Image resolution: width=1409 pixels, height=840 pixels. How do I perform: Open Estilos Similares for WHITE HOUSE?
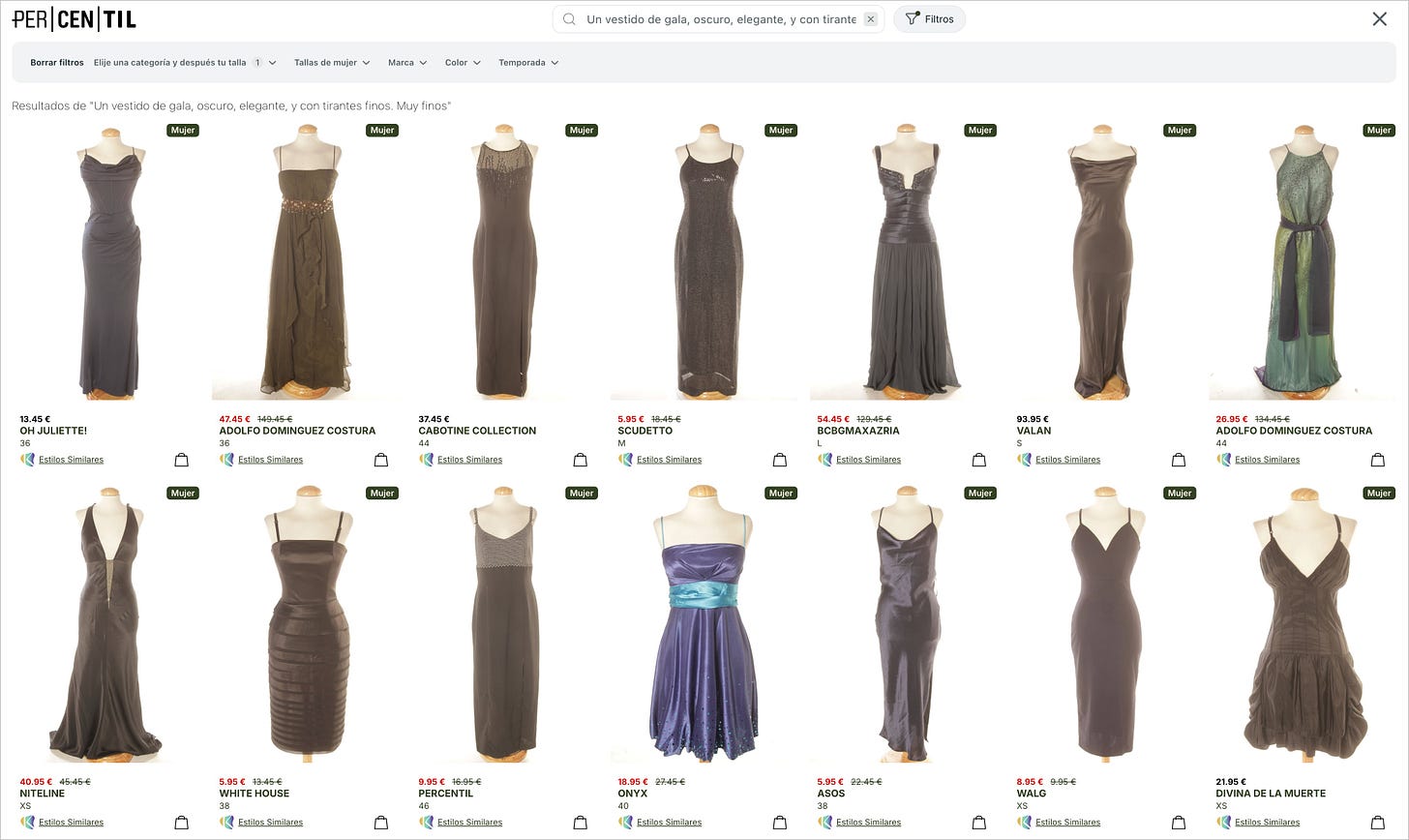[x=270, y=823]
